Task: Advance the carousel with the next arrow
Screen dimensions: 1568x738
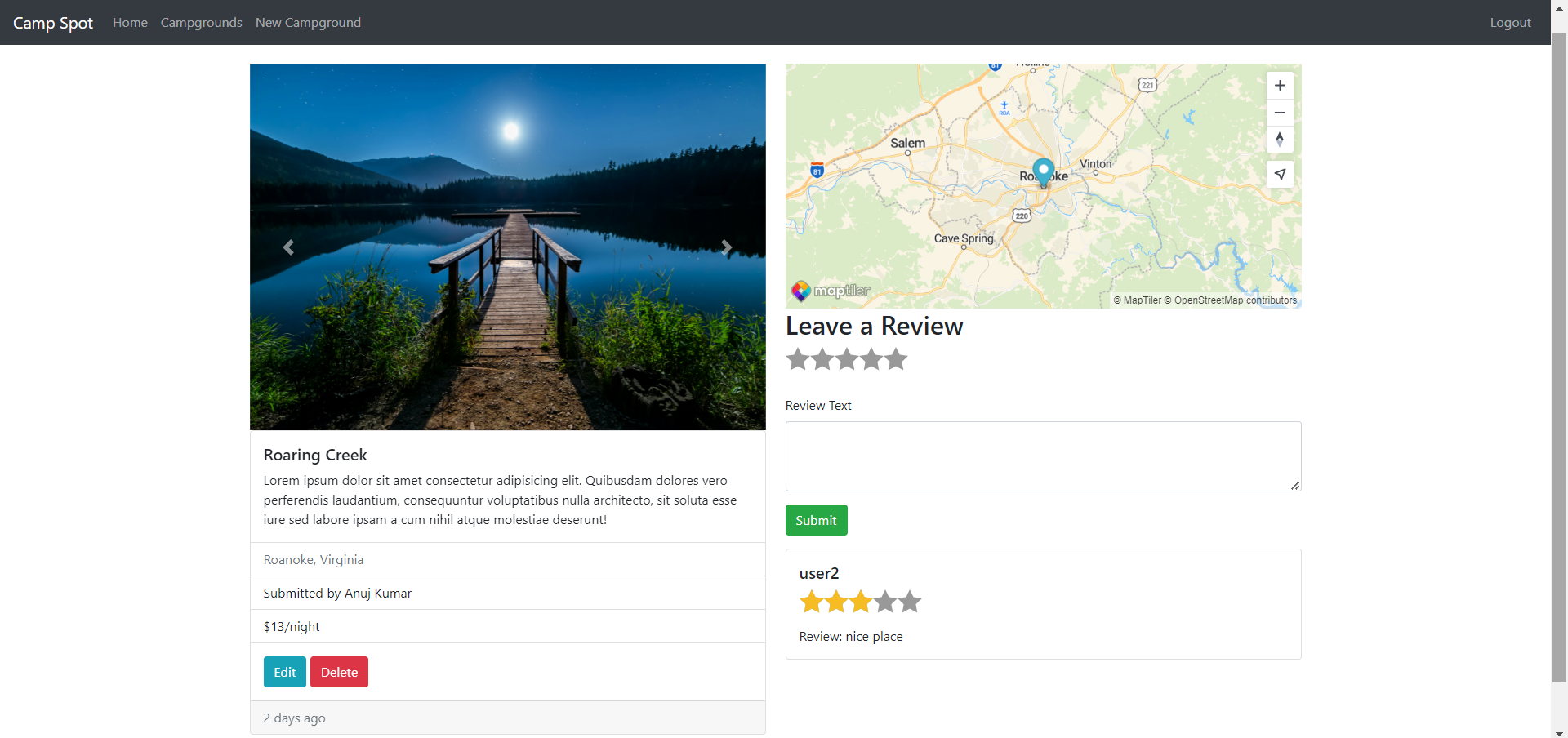Action: pyautogui.click(x=727, y=247)
